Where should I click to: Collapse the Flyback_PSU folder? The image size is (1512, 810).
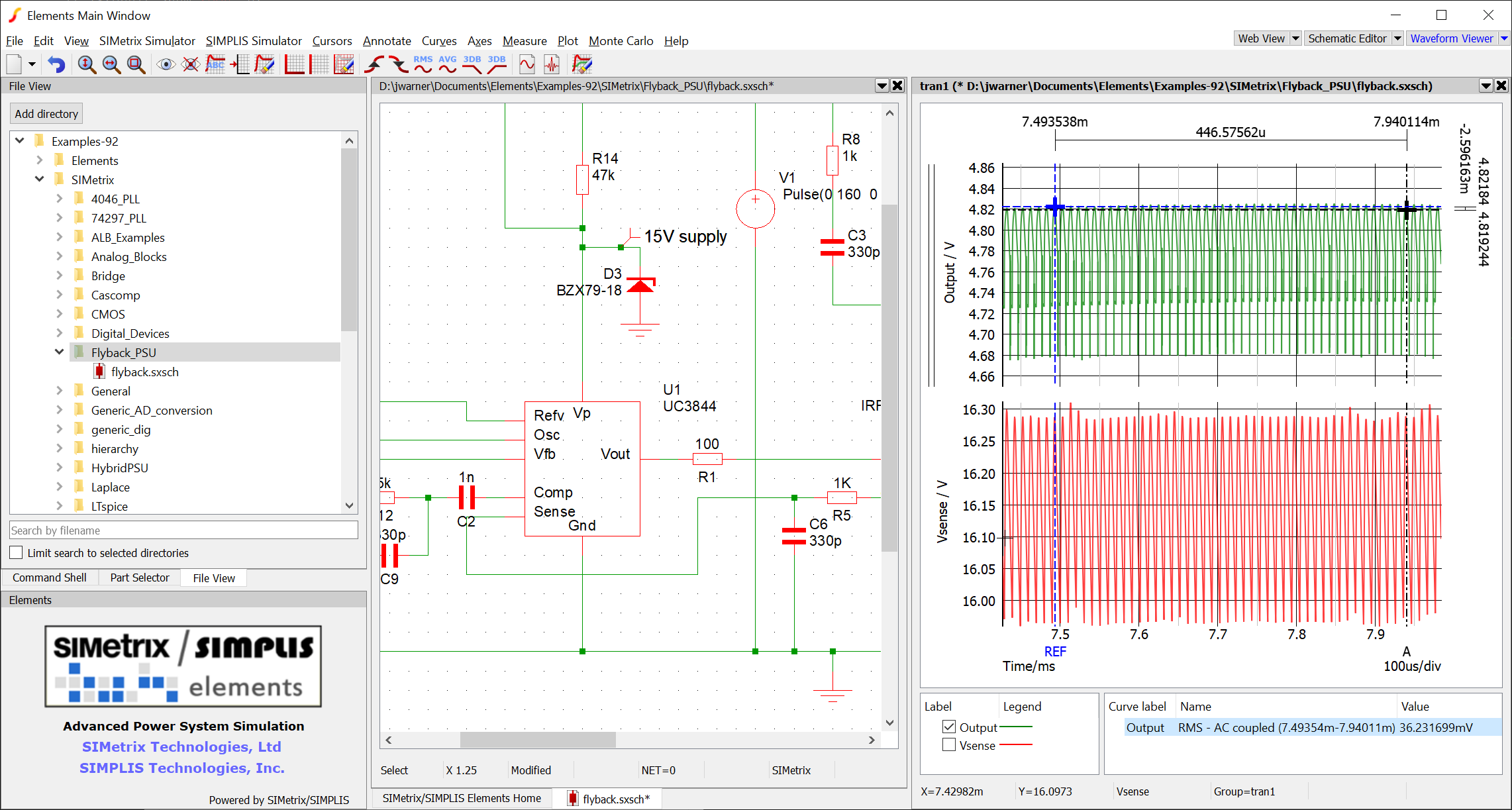(60, 352)
